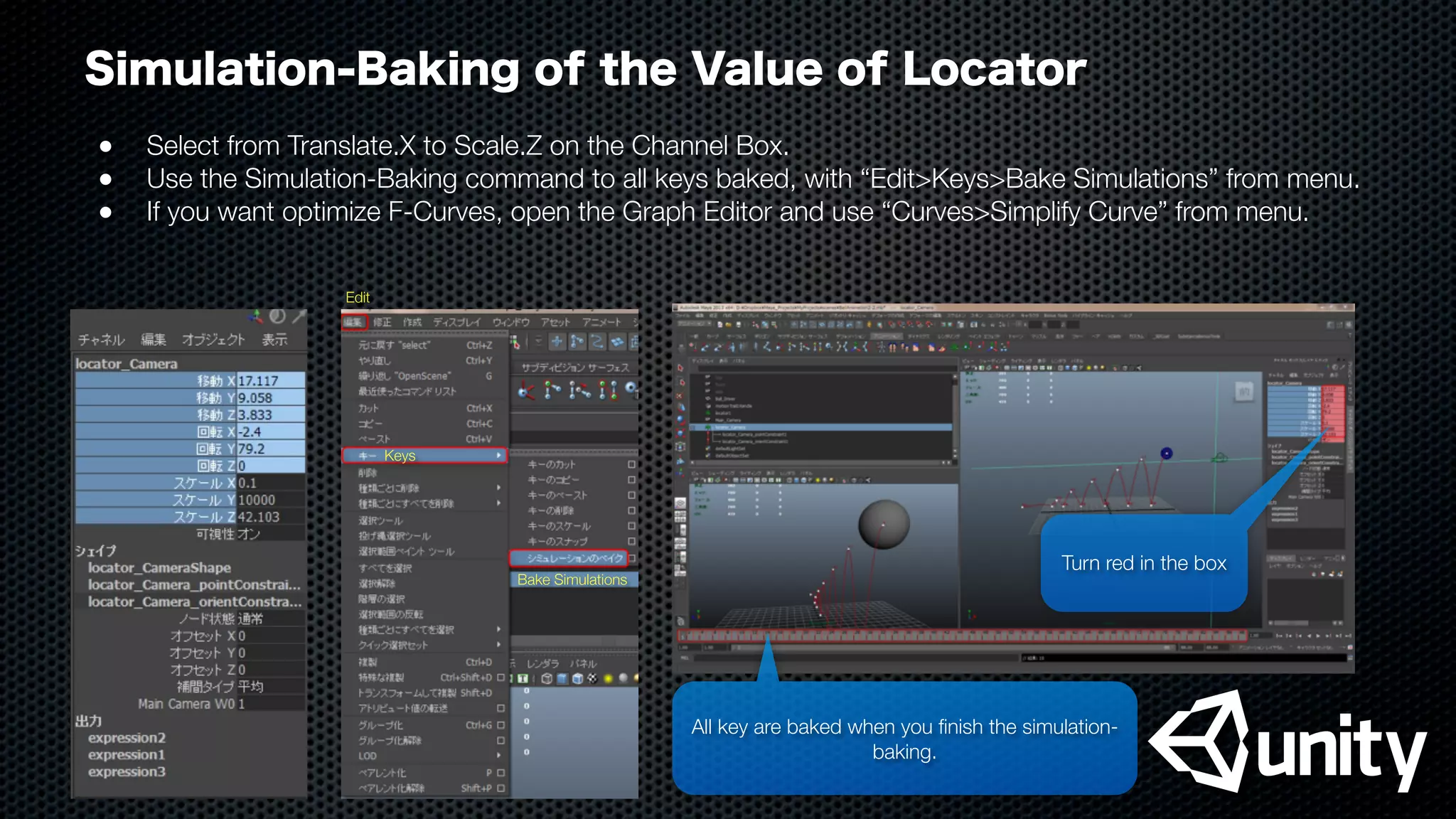Click the play forward button in playback controls

click(x=1317, y=636)
